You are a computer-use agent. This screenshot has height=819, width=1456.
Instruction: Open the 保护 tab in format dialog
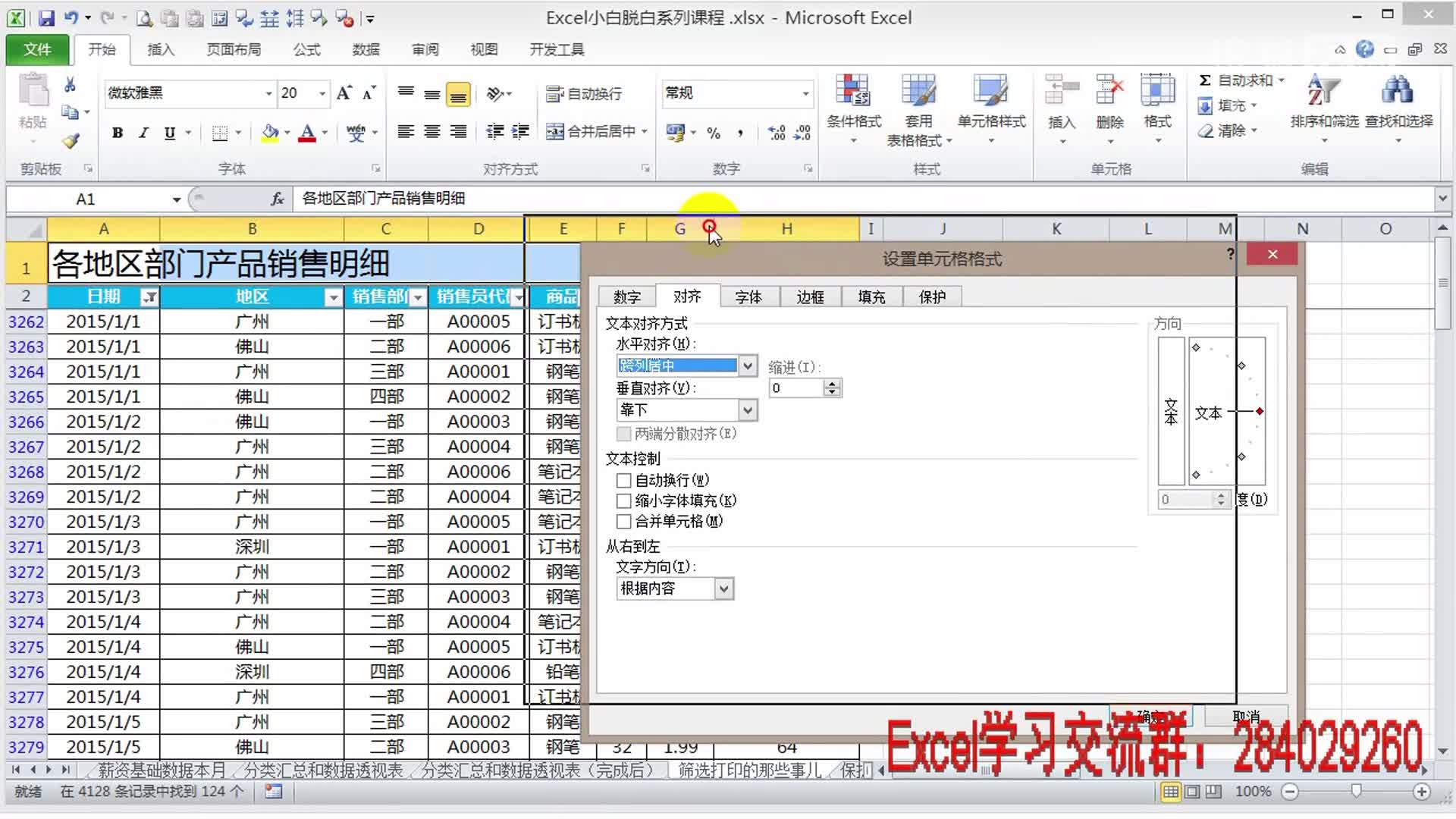(932, 297)
